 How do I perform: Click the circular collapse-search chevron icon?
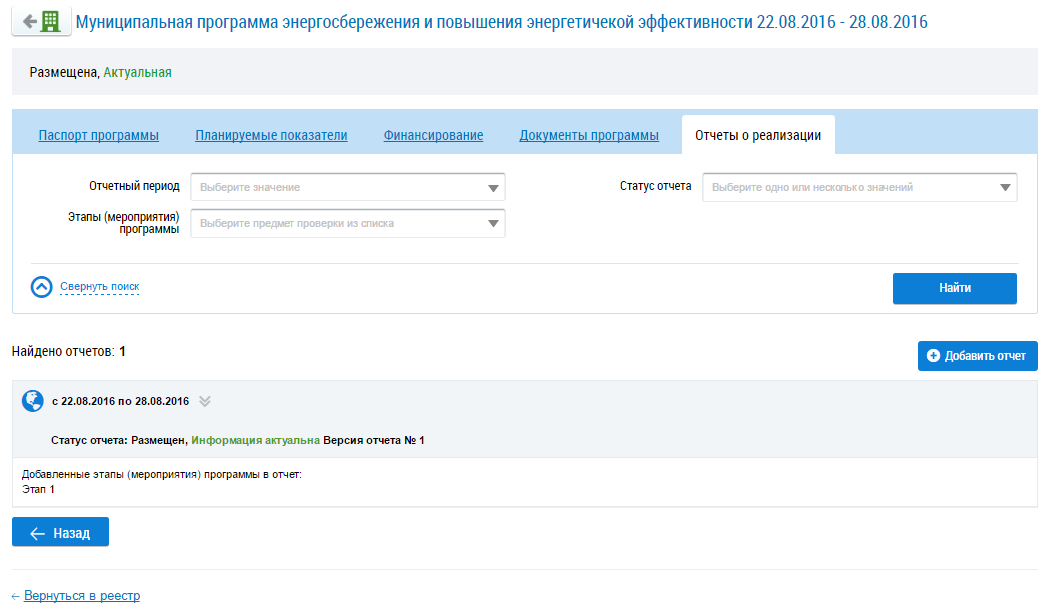click(41, 287)
